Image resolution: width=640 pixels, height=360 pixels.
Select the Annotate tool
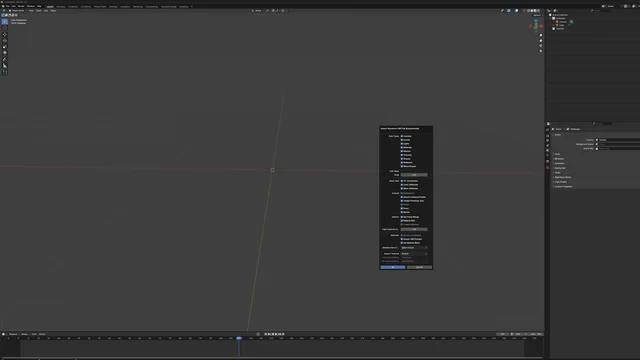tap(5, 59)
